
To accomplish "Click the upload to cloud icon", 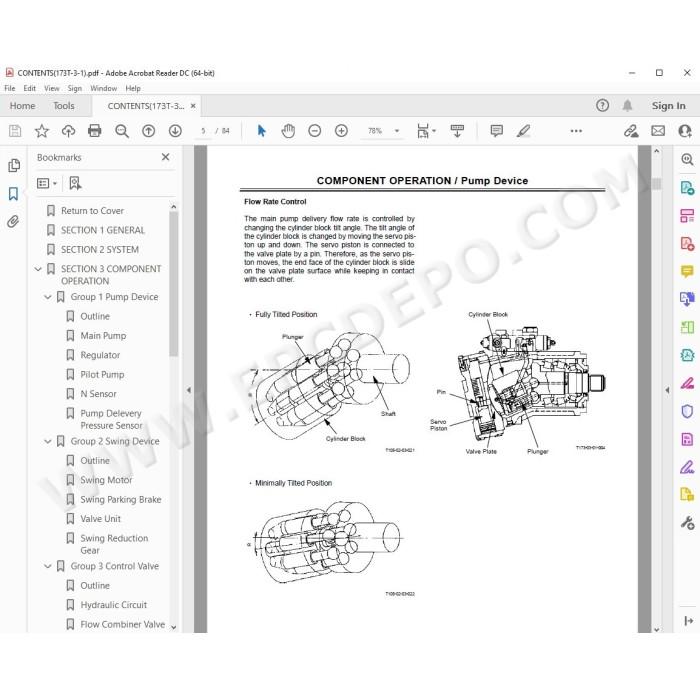I will tap(68, 131).
